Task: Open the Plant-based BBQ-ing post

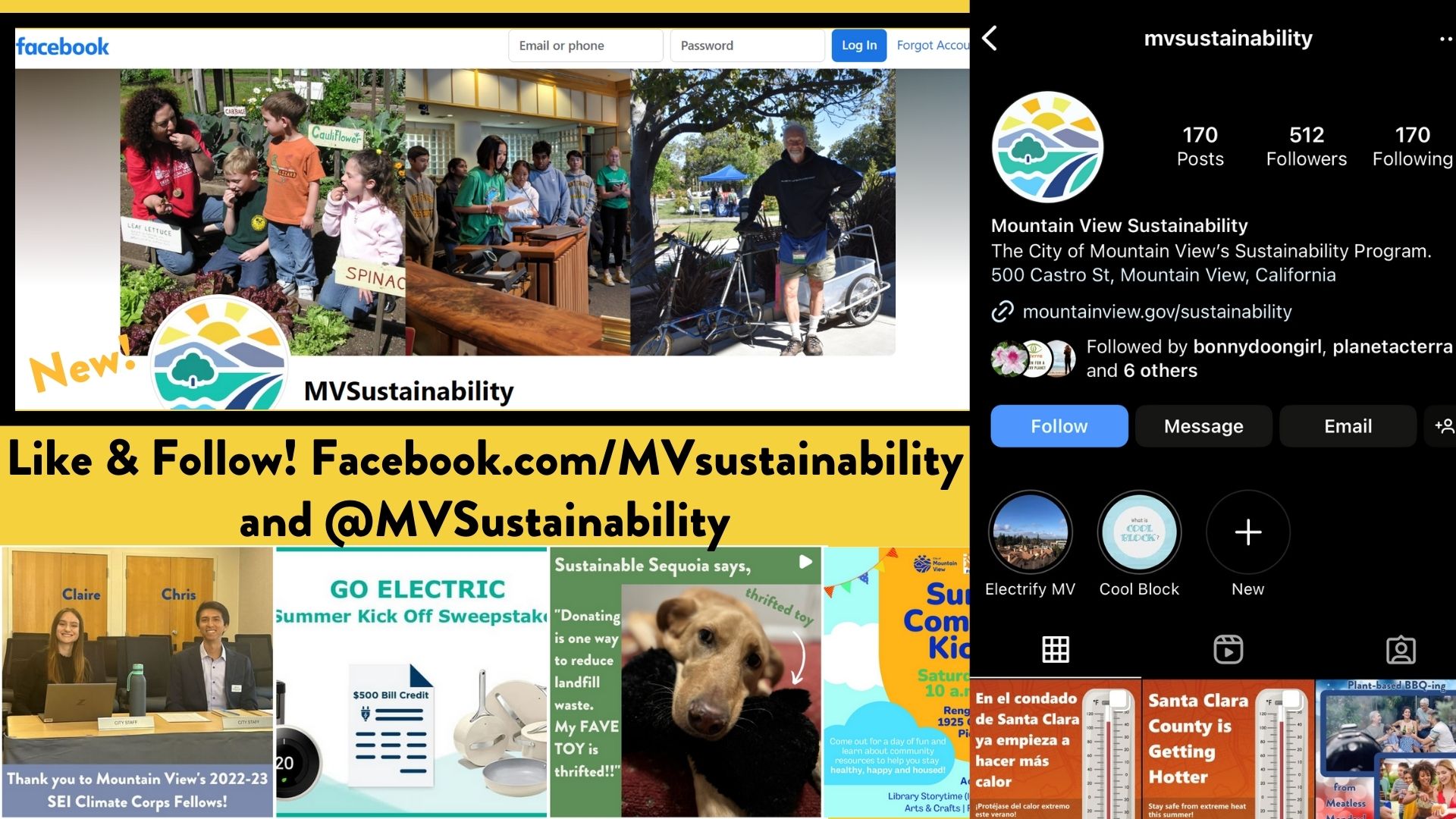Action: 1386,749
